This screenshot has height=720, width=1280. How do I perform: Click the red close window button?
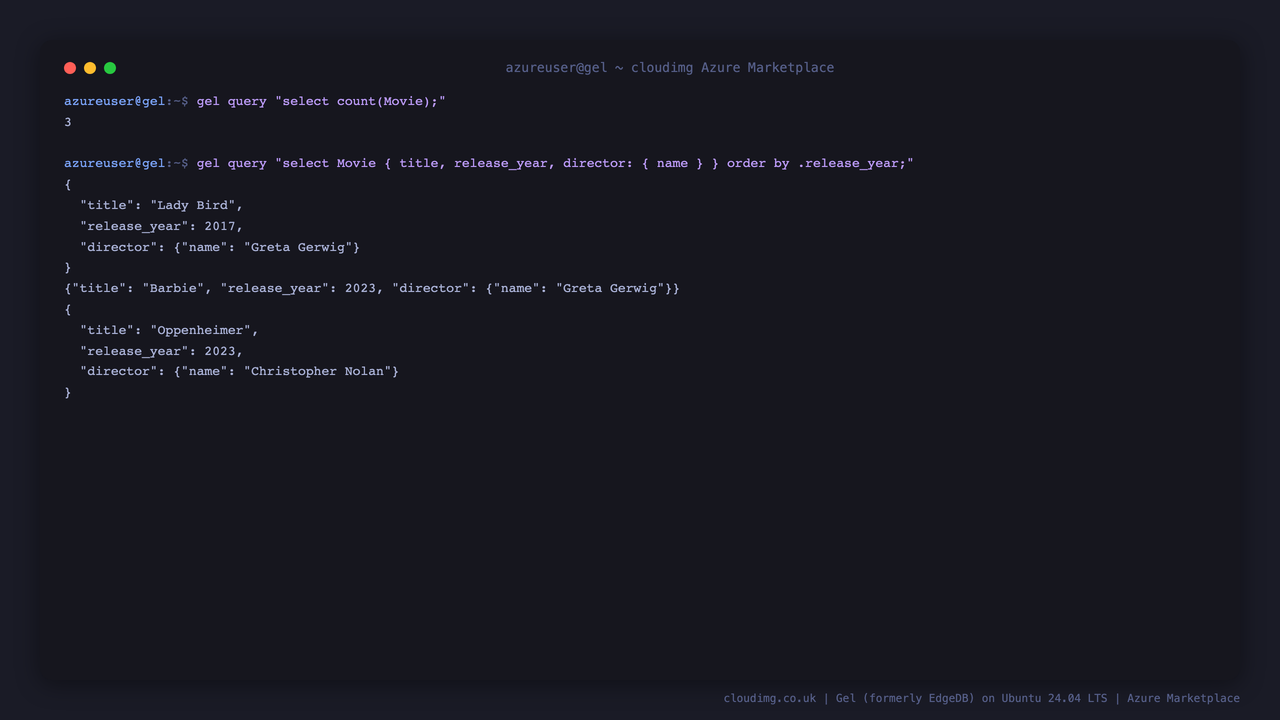coord(70,68)
